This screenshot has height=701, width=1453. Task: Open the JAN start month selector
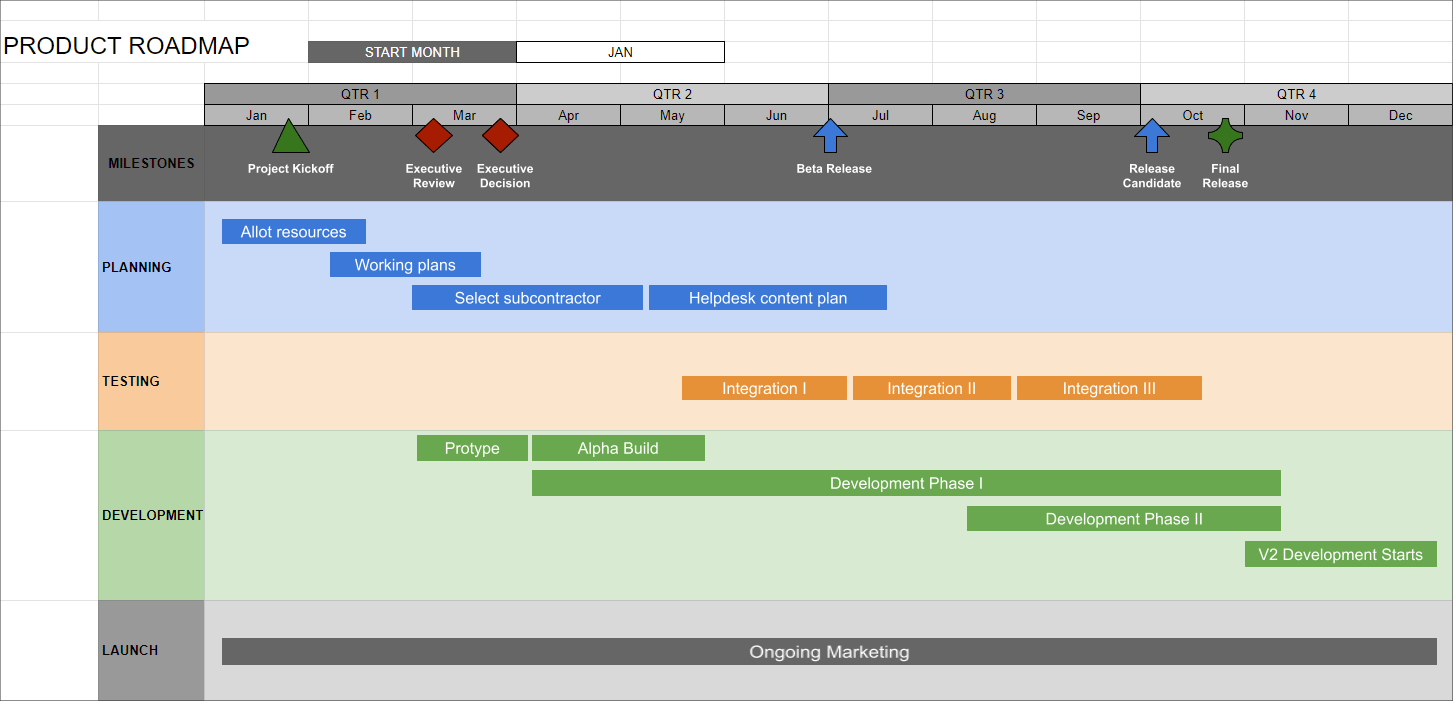pyautogui.click(x=619, y=51)
